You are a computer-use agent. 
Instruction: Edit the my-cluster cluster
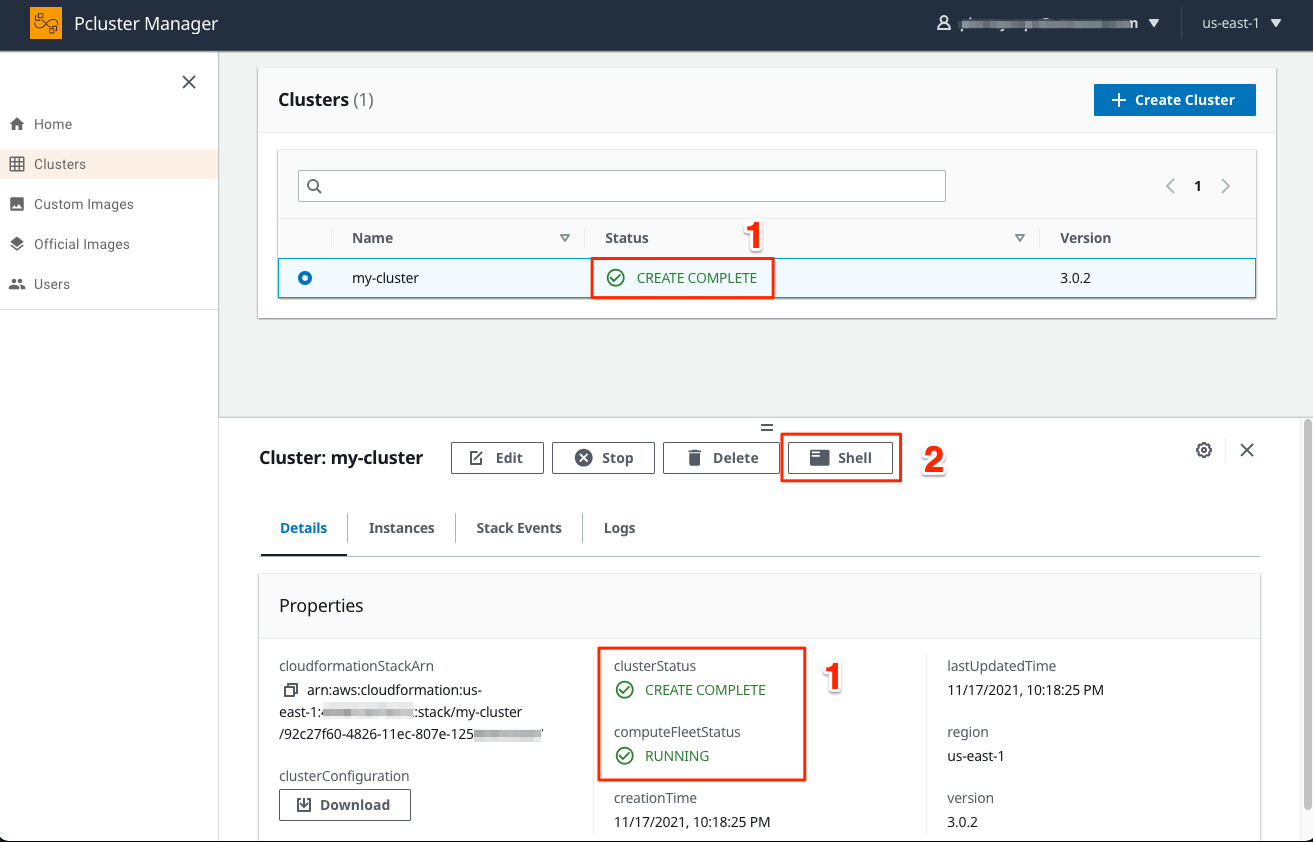497,458
